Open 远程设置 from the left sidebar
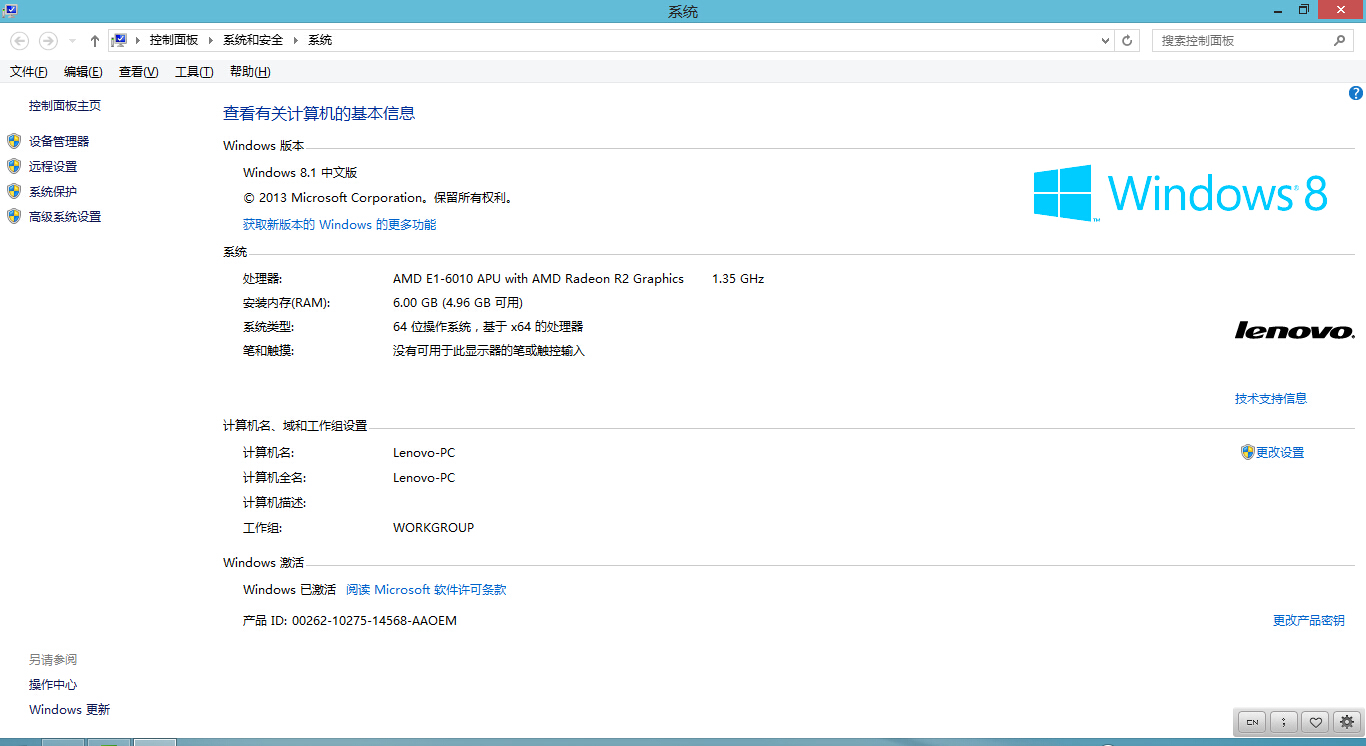The width and height of the screenshot is (1366, 746). (x=53, y=167)
